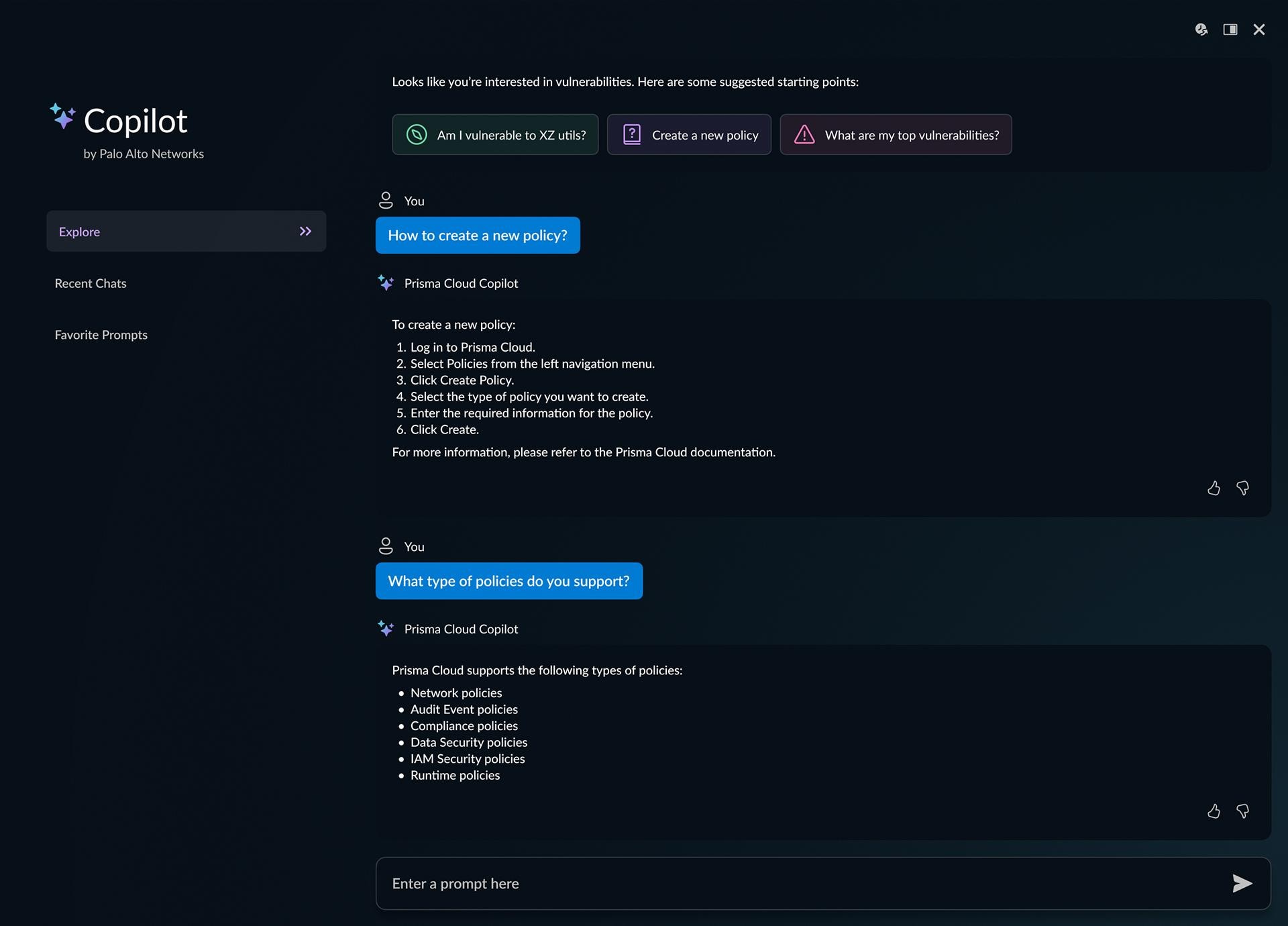Screen dimensions: 1288x926
Task: Close the Copilot panel
Action: coord(1258,30)
